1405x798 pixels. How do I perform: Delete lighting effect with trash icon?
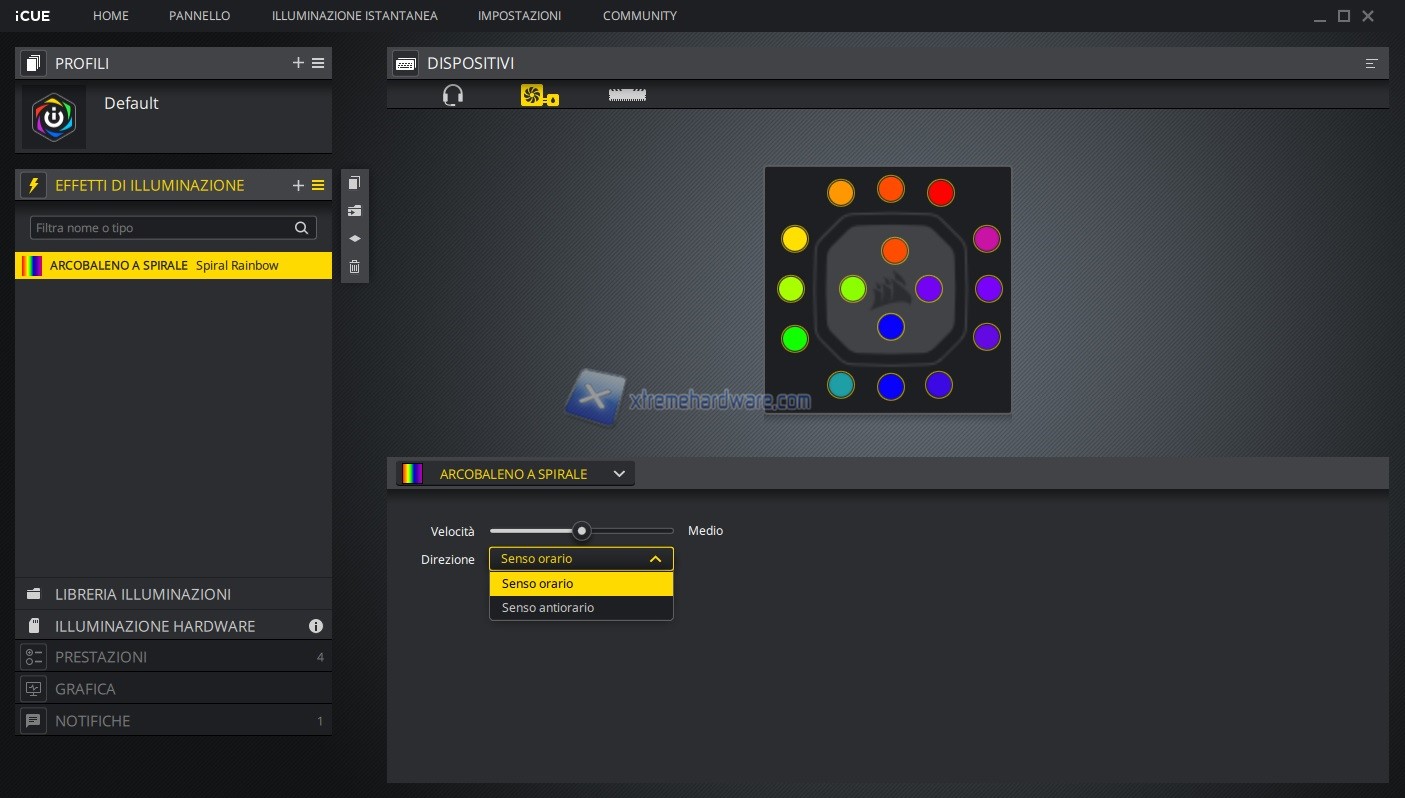[x=354, y=267]
